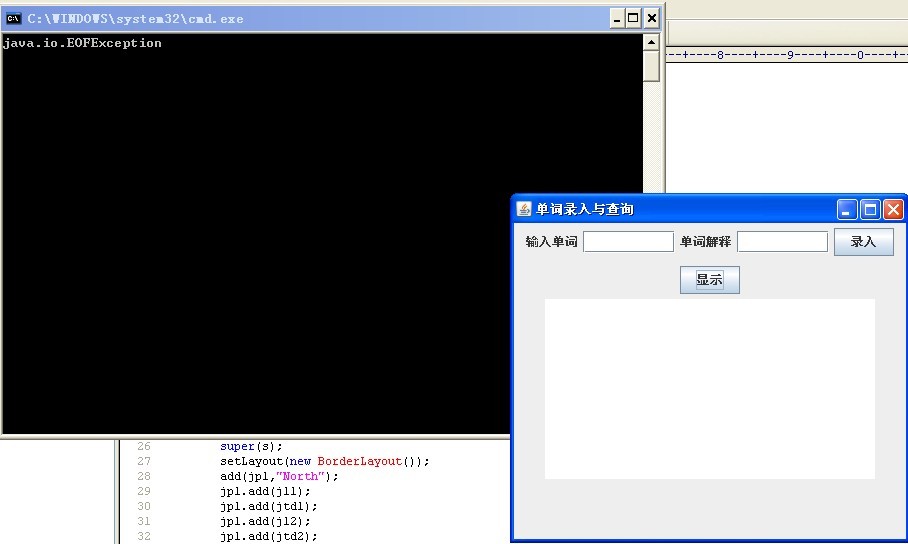908x544 pixels.
Task: Click line number 30 in editor gutter
Action: [x=144, y=507]
